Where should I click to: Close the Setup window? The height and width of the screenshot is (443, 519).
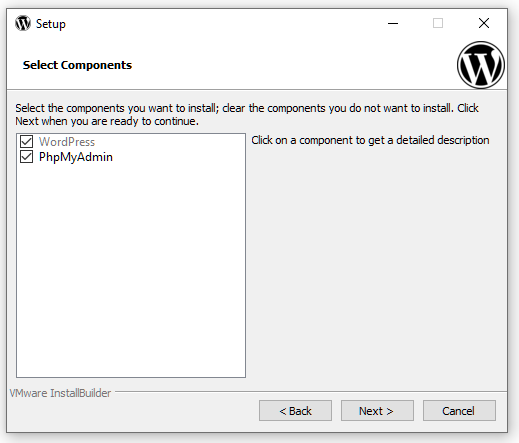pyautogui.click(x=484, y=23)
